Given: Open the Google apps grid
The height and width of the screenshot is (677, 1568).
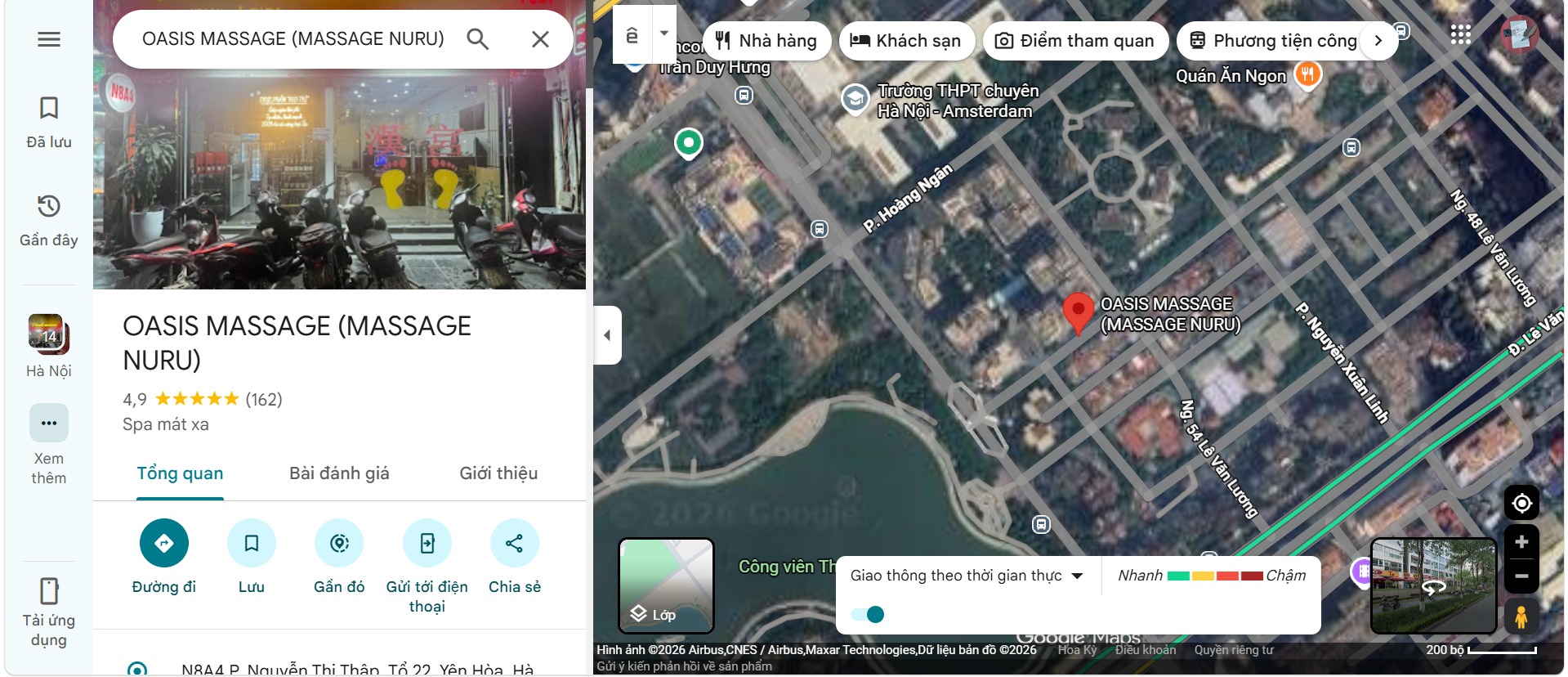Looking at the screenshot, I should click(1461, 34).
